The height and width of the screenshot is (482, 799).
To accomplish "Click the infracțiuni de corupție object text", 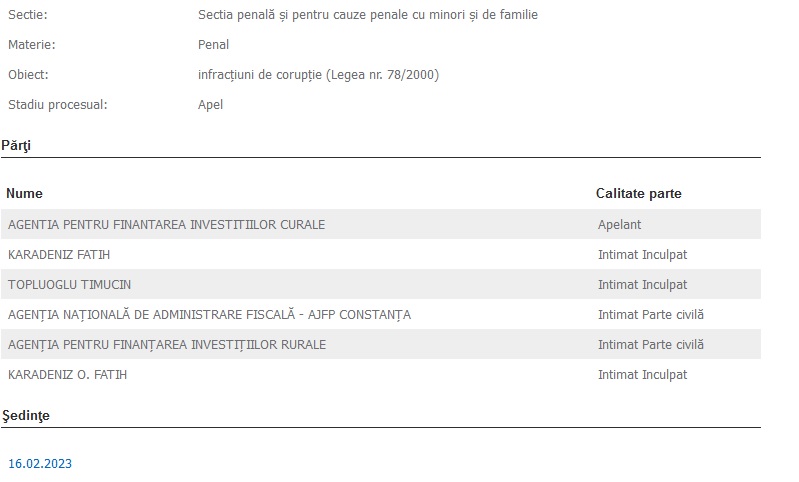I will coord(318,75).
